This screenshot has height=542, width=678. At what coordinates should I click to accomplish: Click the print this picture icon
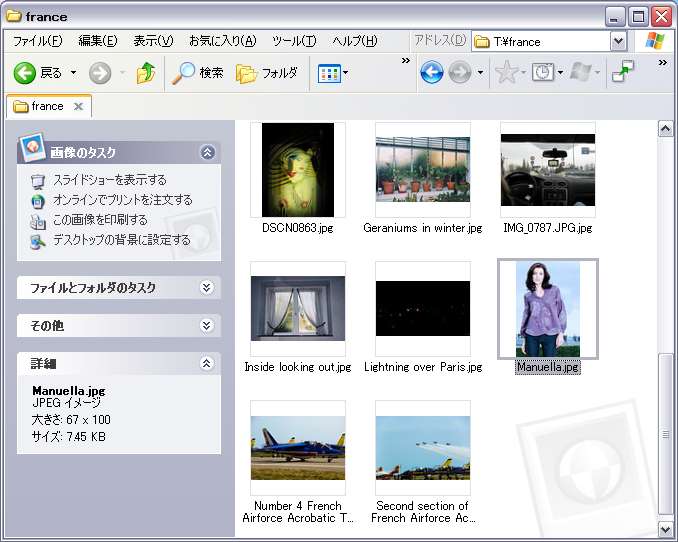click(38, 221)
